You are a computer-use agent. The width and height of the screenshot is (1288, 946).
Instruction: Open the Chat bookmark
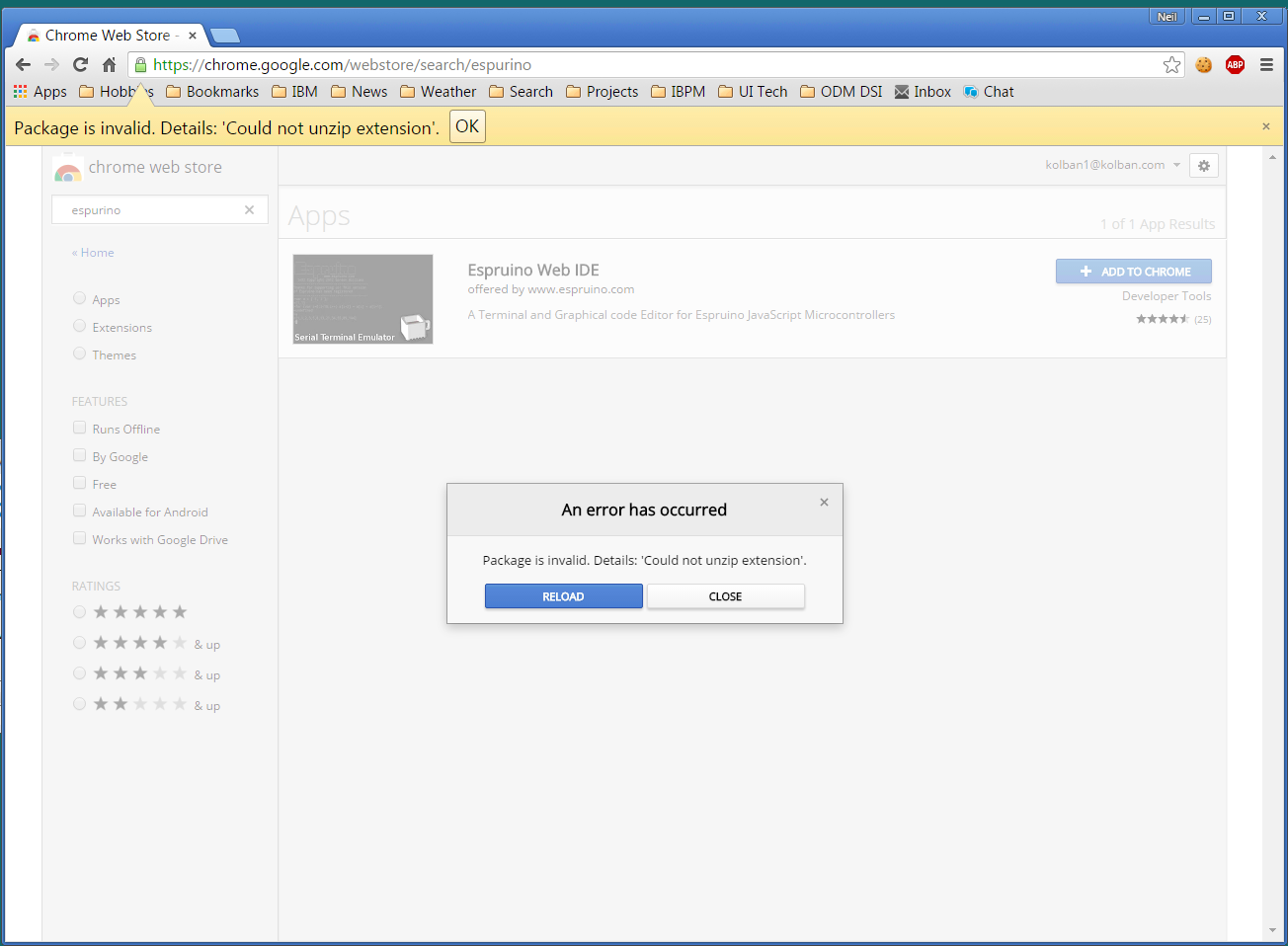click(989, 92)
